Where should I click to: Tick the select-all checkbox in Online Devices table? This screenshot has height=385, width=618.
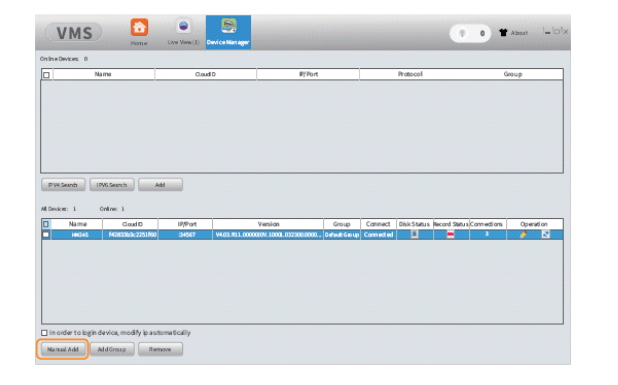tap(46, 74)
